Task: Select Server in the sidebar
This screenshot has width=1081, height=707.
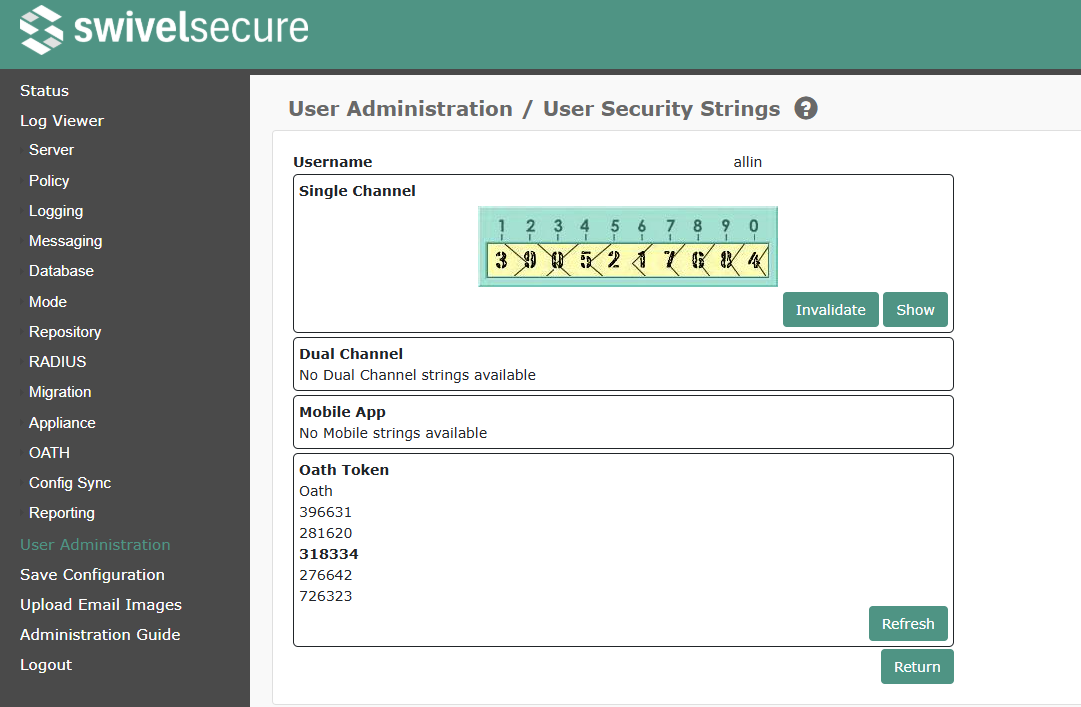Action: tap(51, 150)
